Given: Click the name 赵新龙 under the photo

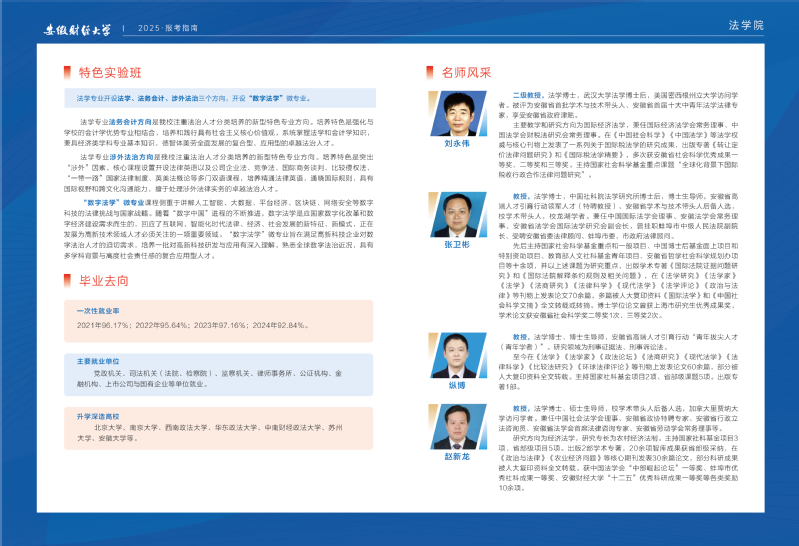Looking at the screenshot, I should [x=457, y=456].
